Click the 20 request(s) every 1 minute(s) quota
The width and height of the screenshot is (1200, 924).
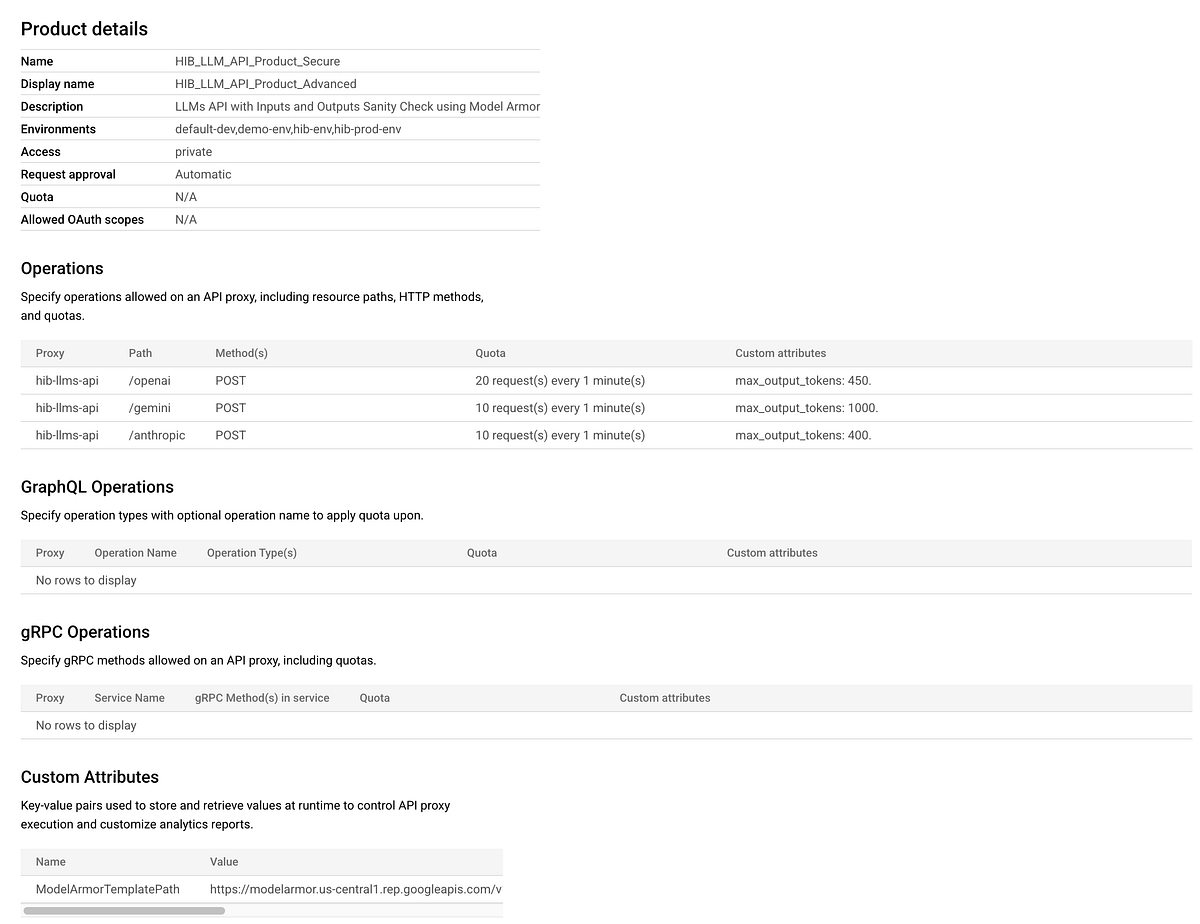(560, 381)
